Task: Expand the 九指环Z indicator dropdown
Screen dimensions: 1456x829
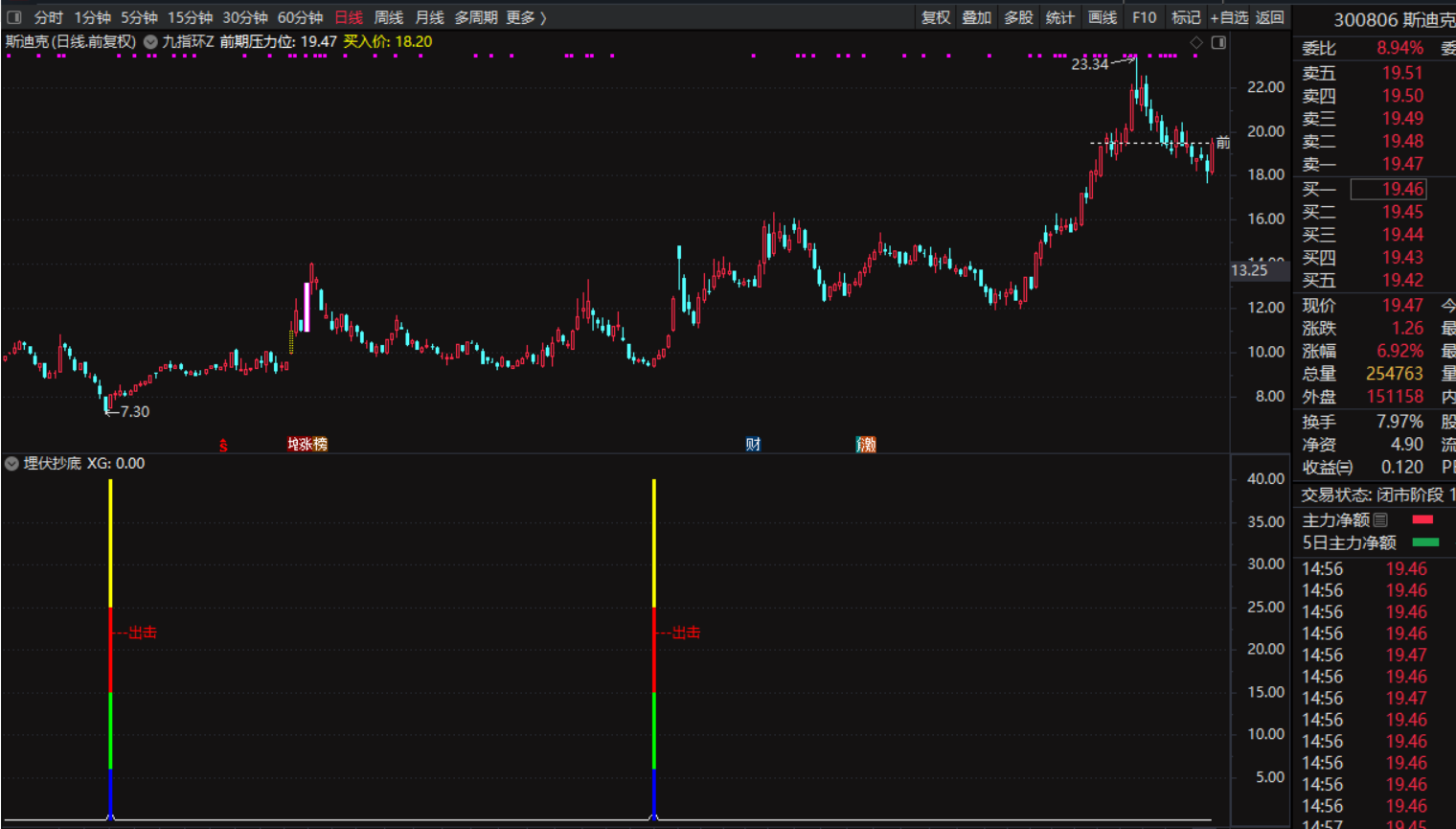Action: click(150, 42)
